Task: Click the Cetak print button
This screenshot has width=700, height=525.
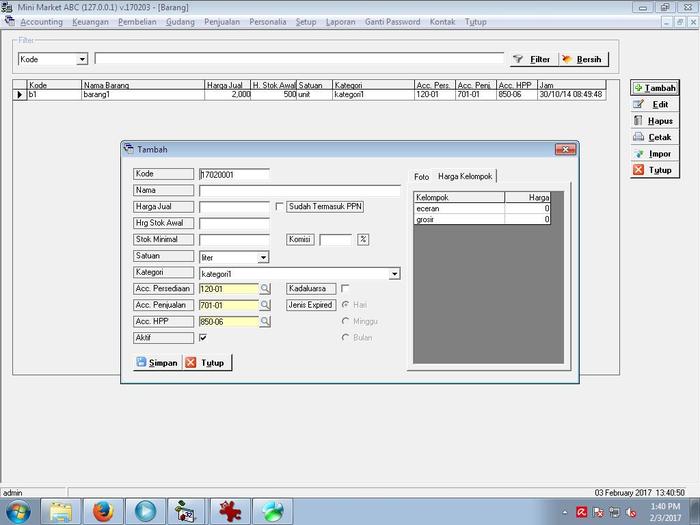Action: pyautogui.click(x=653, y=137)
